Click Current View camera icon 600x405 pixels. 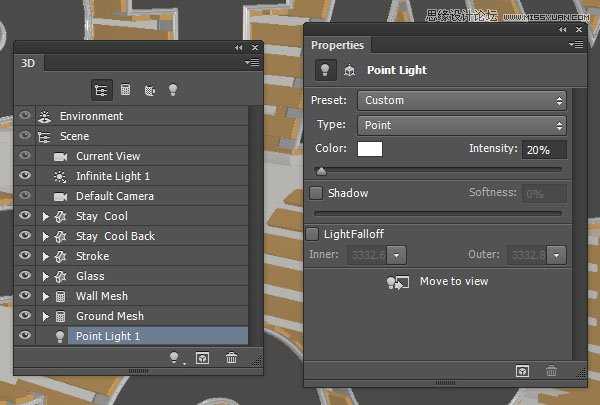pyautogui.click(x=60, y=157)
